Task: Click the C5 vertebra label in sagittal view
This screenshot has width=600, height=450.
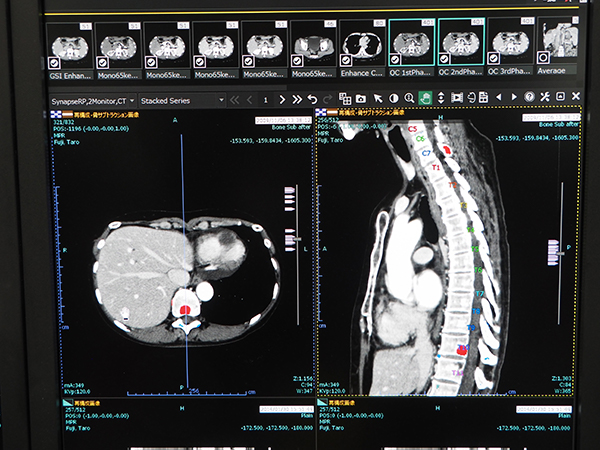Action: [412, 130]
